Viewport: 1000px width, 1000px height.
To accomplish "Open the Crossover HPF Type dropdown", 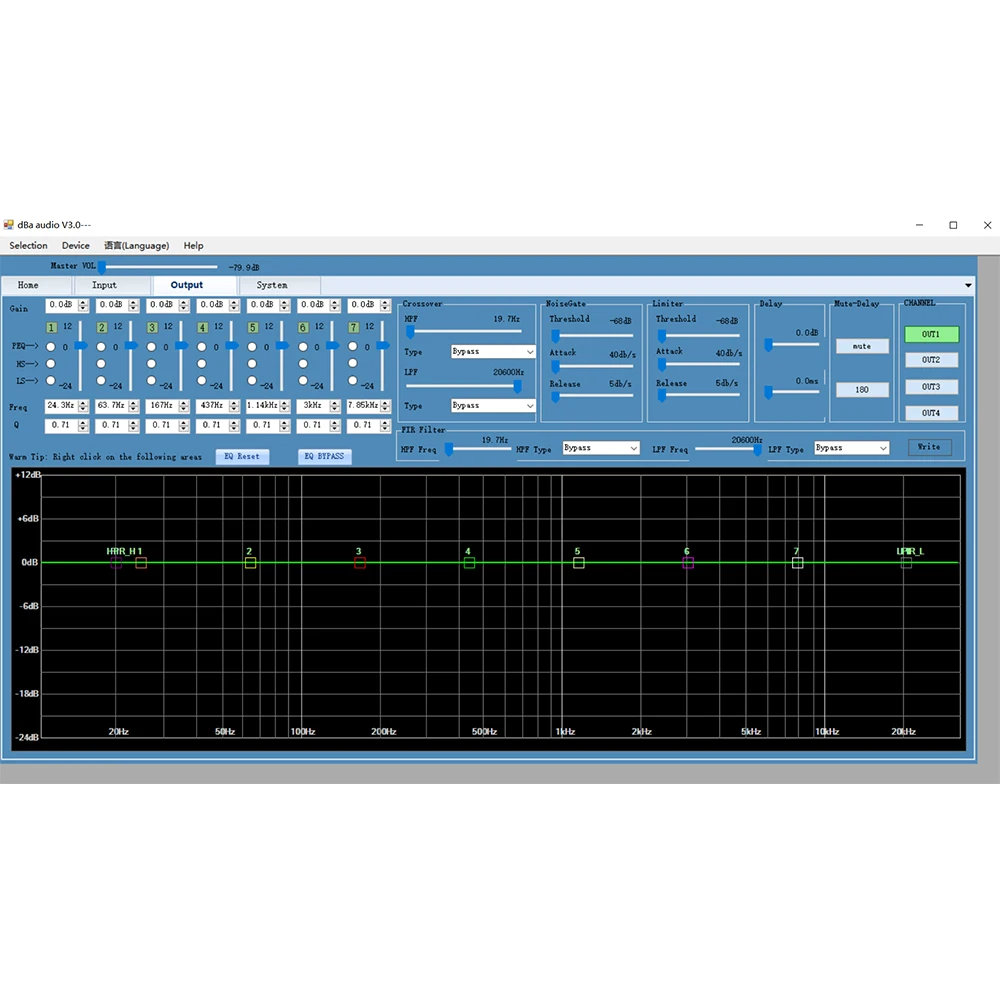I will 493,352.
